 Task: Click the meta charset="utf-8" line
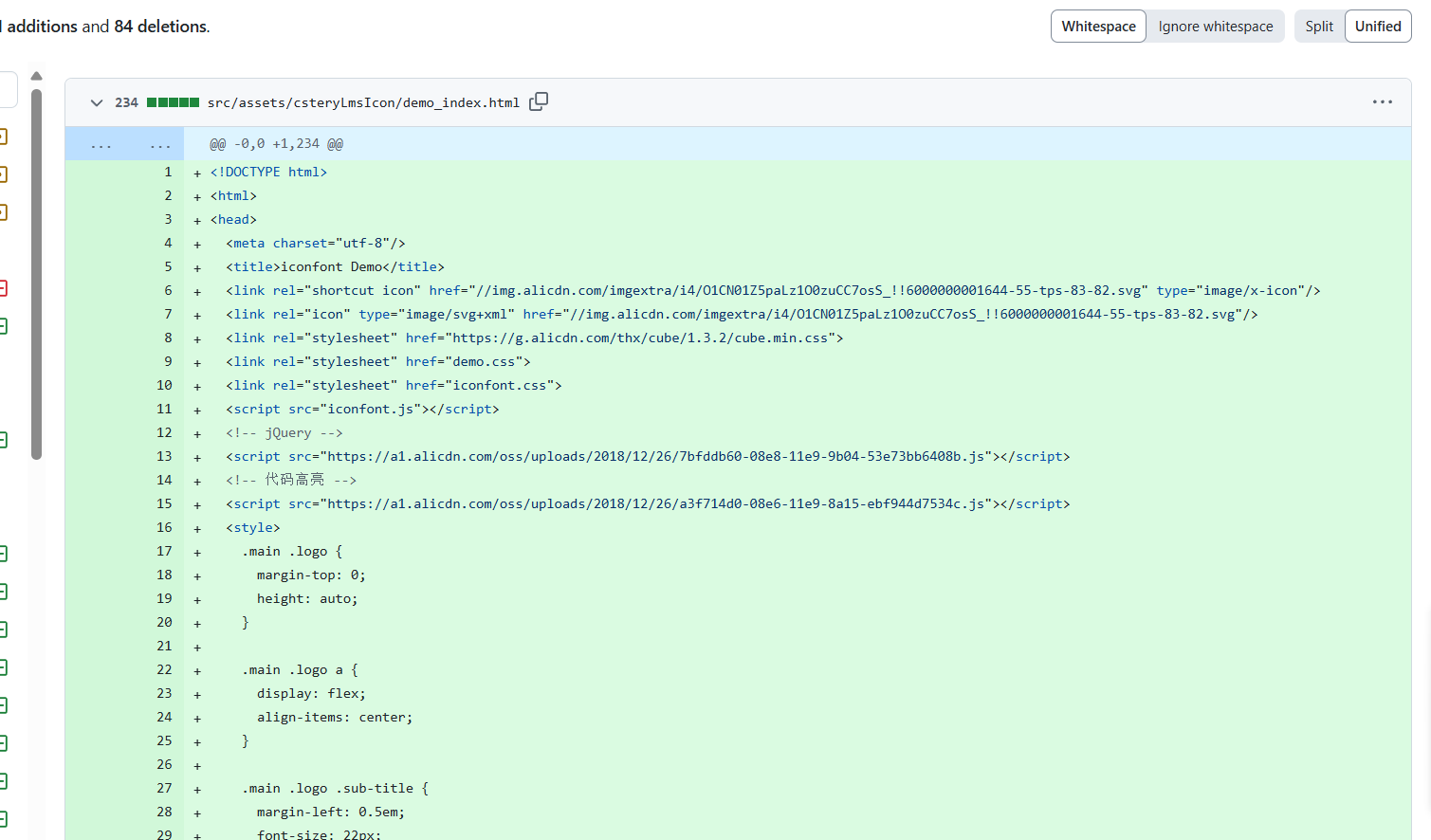(x=316, y=243)
